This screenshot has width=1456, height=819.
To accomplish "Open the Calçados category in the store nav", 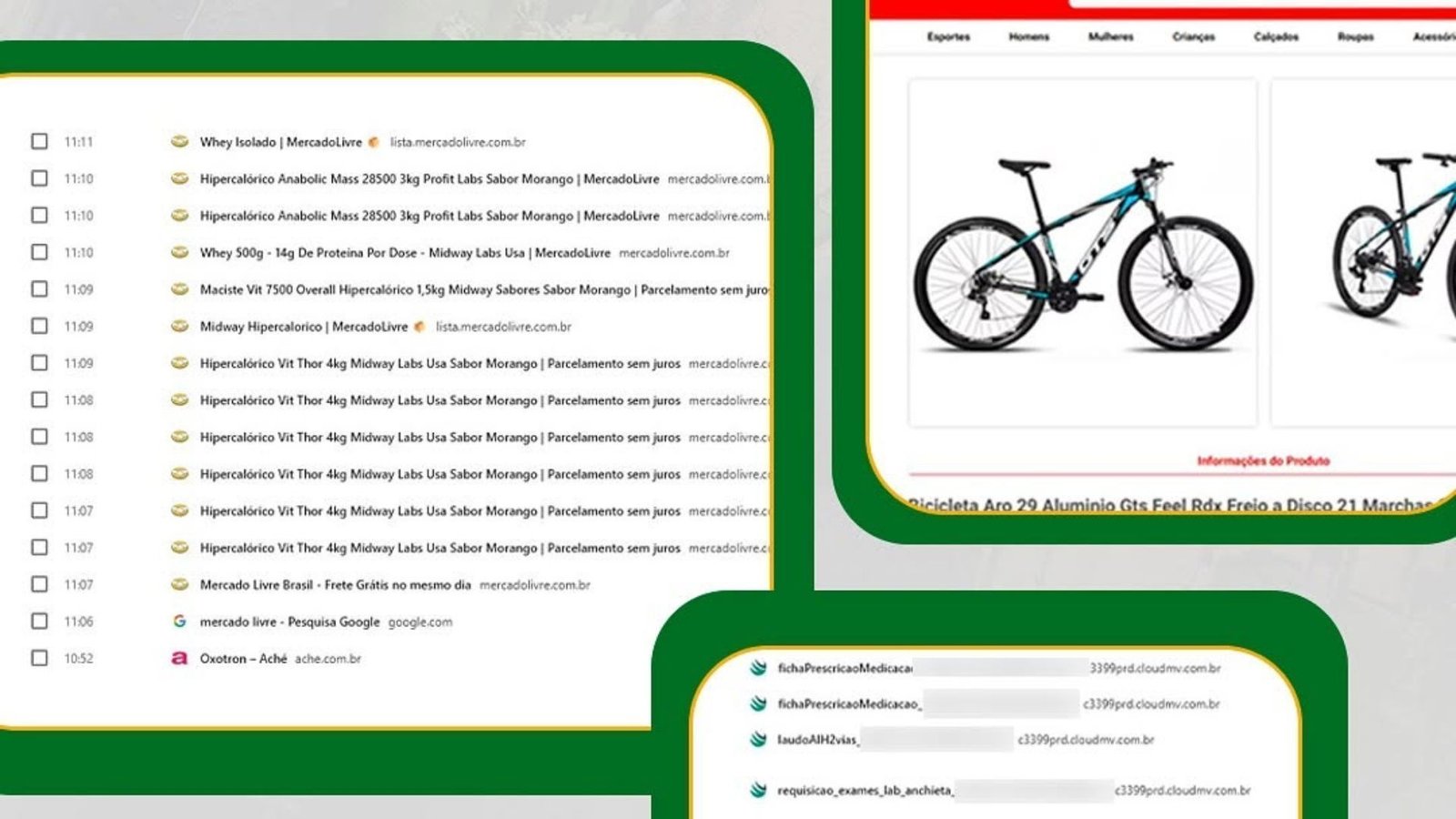I will [x=1276, y=37].
